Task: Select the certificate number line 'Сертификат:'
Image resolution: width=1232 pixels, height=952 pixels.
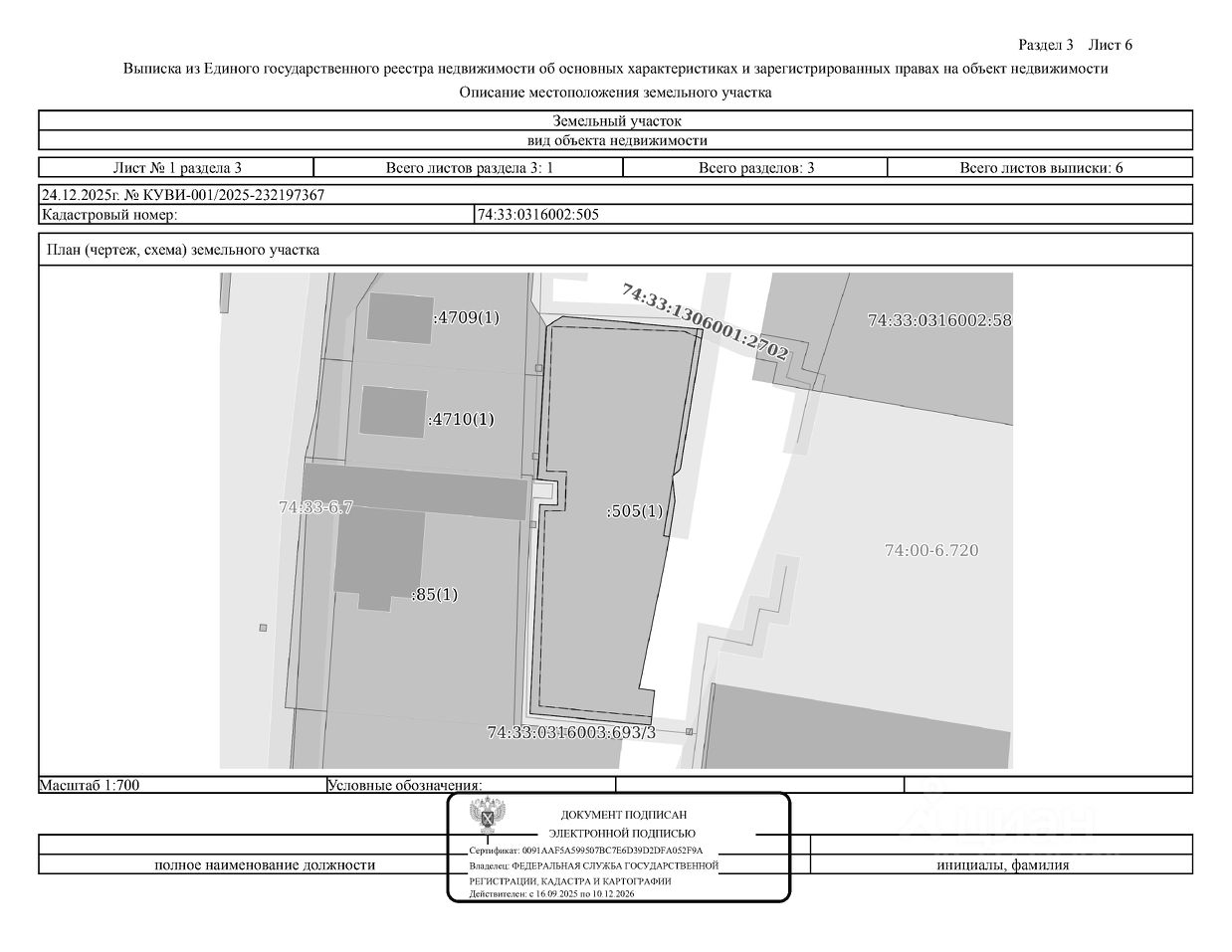Action: point(586,852)
